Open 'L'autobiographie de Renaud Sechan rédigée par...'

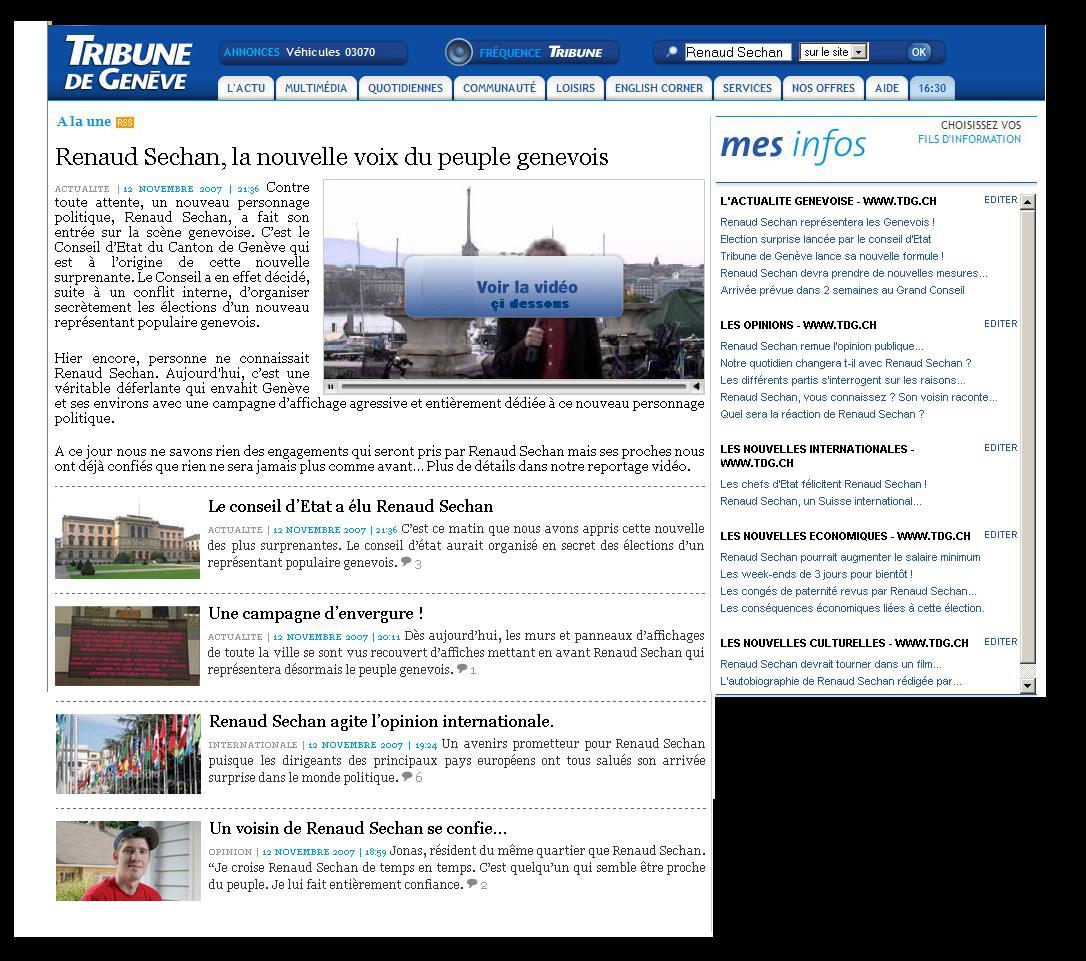841,681
